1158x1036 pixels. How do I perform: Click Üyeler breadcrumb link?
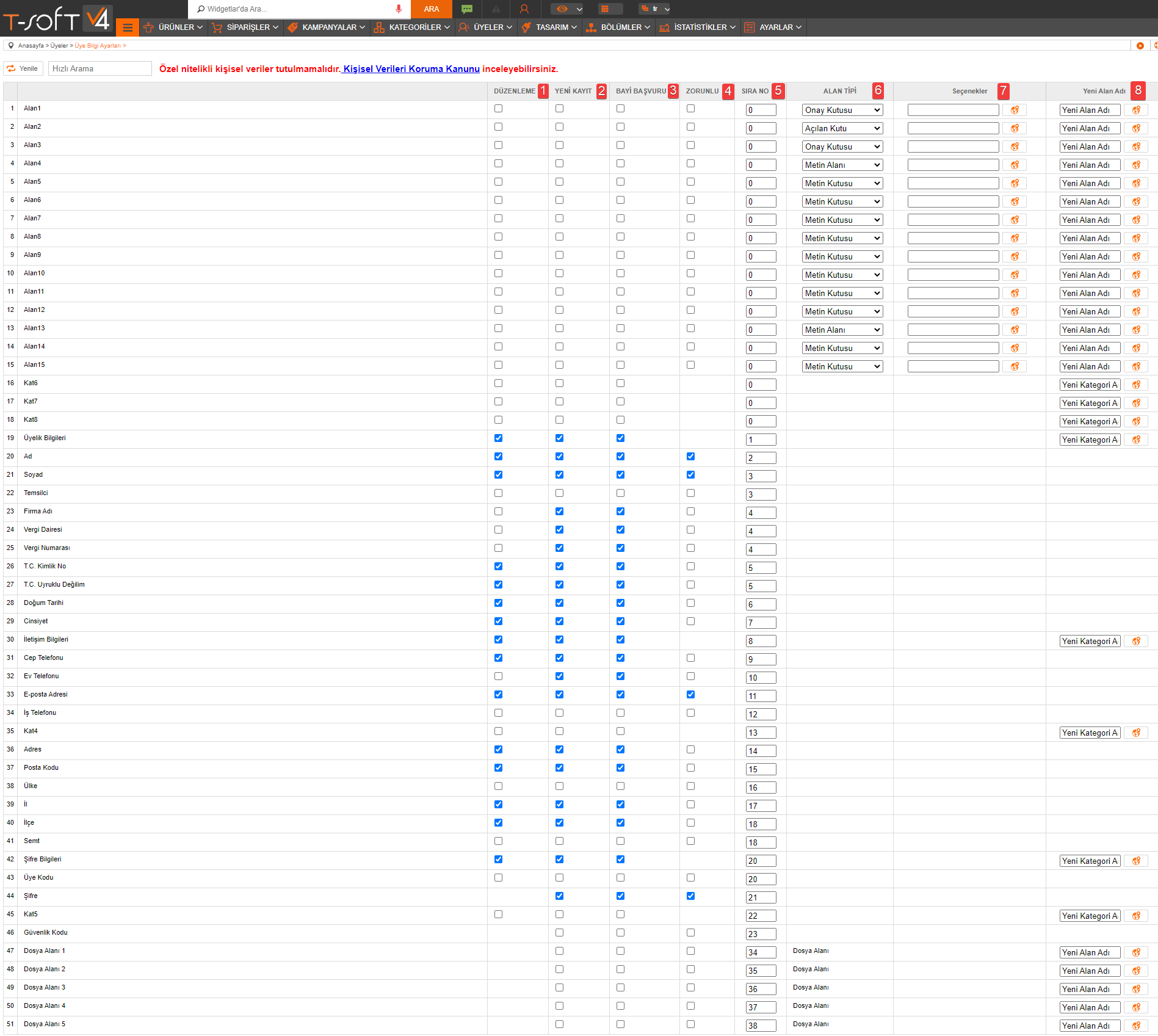click(x=59, y=46)
